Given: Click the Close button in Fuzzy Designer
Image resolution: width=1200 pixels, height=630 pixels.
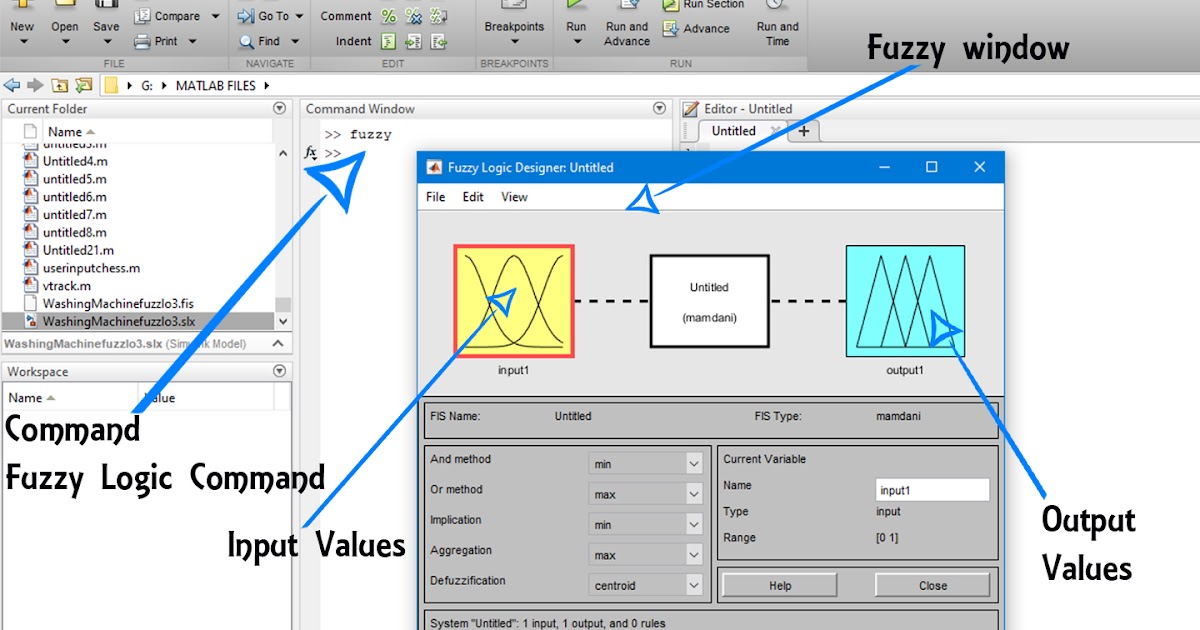Looking at the screenshot, I should coord(933,586).
